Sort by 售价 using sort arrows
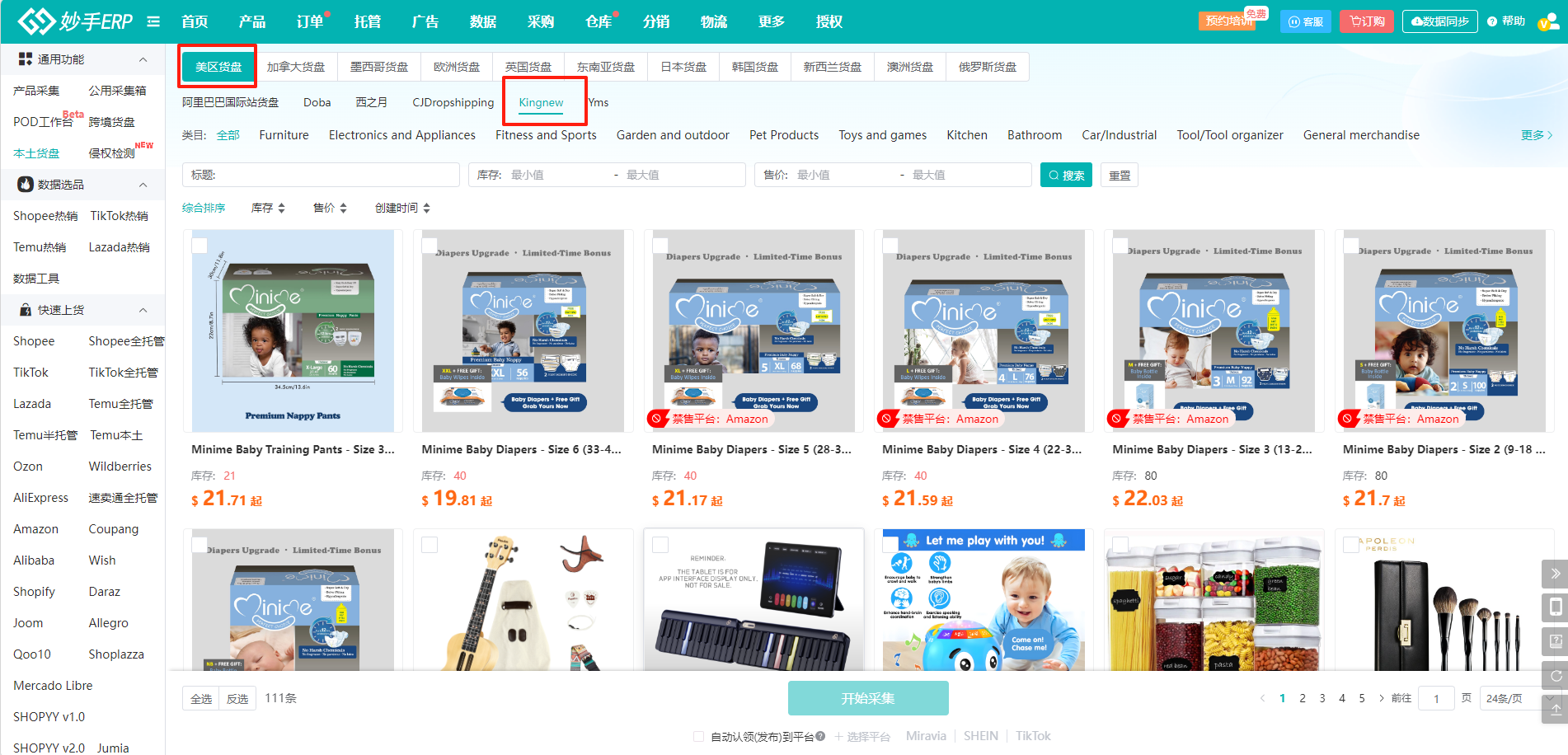This screenshot has width=1568, height=755. coord(343,208)
